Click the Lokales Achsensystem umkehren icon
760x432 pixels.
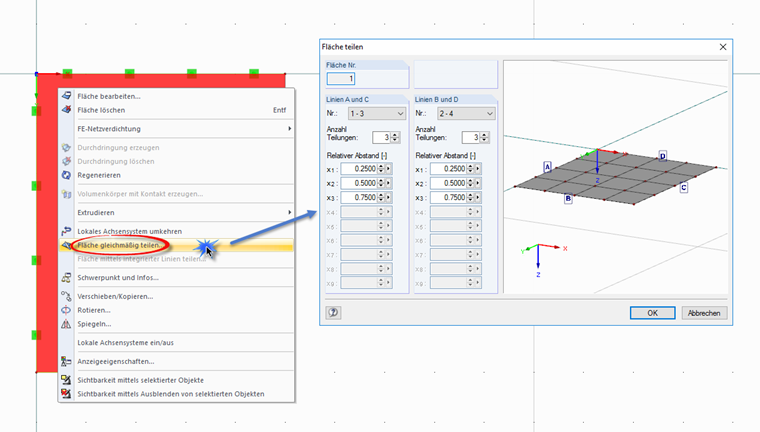[66, 231]
